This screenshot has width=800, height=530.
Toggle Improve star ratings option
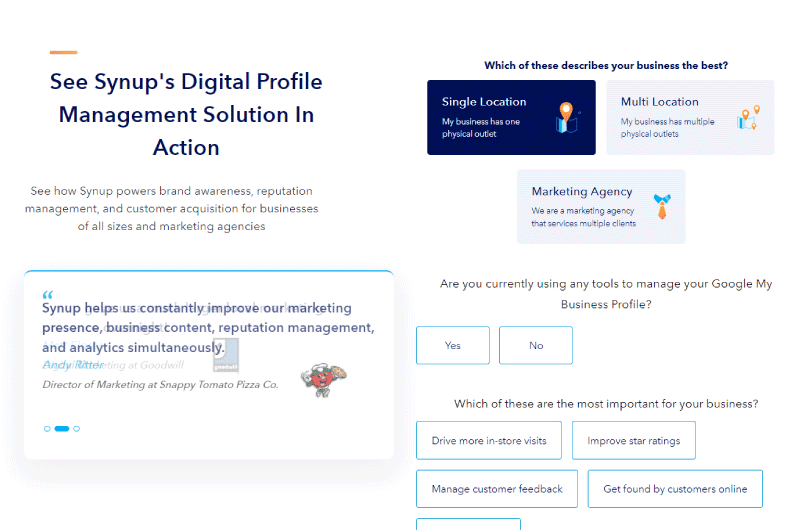click(x=634, y=440)
